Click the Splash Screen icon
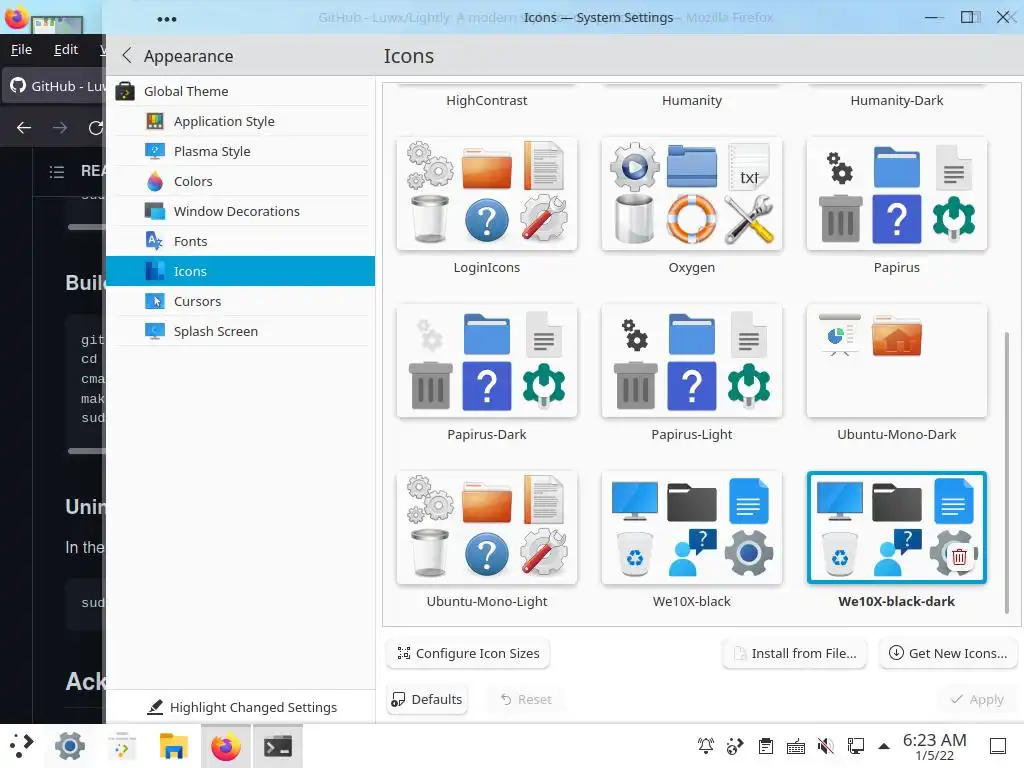 (155, 332)
